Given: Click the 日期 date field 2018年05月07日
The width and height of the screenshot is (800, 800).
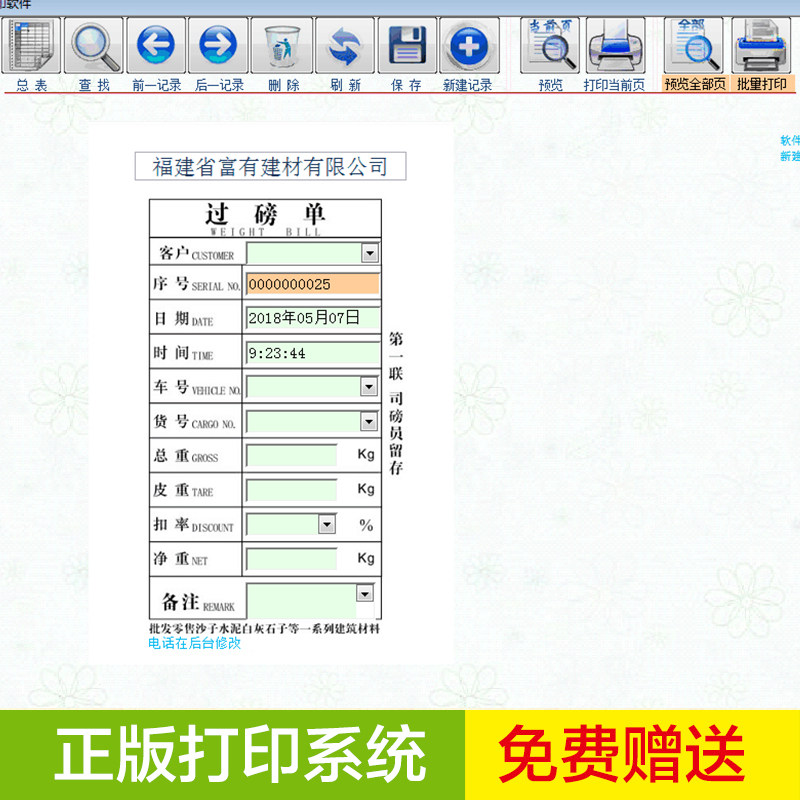Looking at the screenshot, I should click(x=313, y=318).
